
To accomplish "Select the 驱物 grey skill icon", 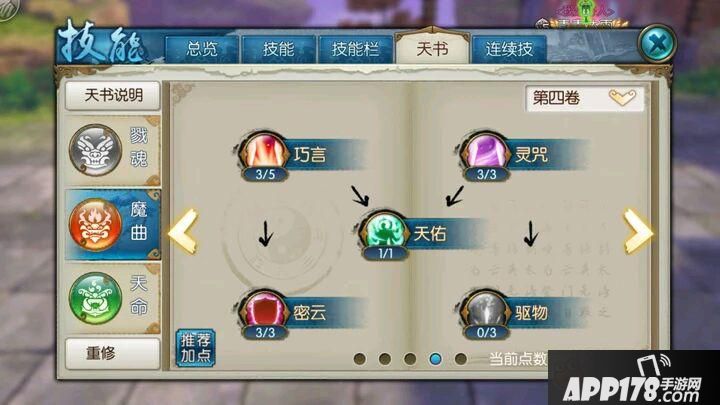I will tap(486, 311).
